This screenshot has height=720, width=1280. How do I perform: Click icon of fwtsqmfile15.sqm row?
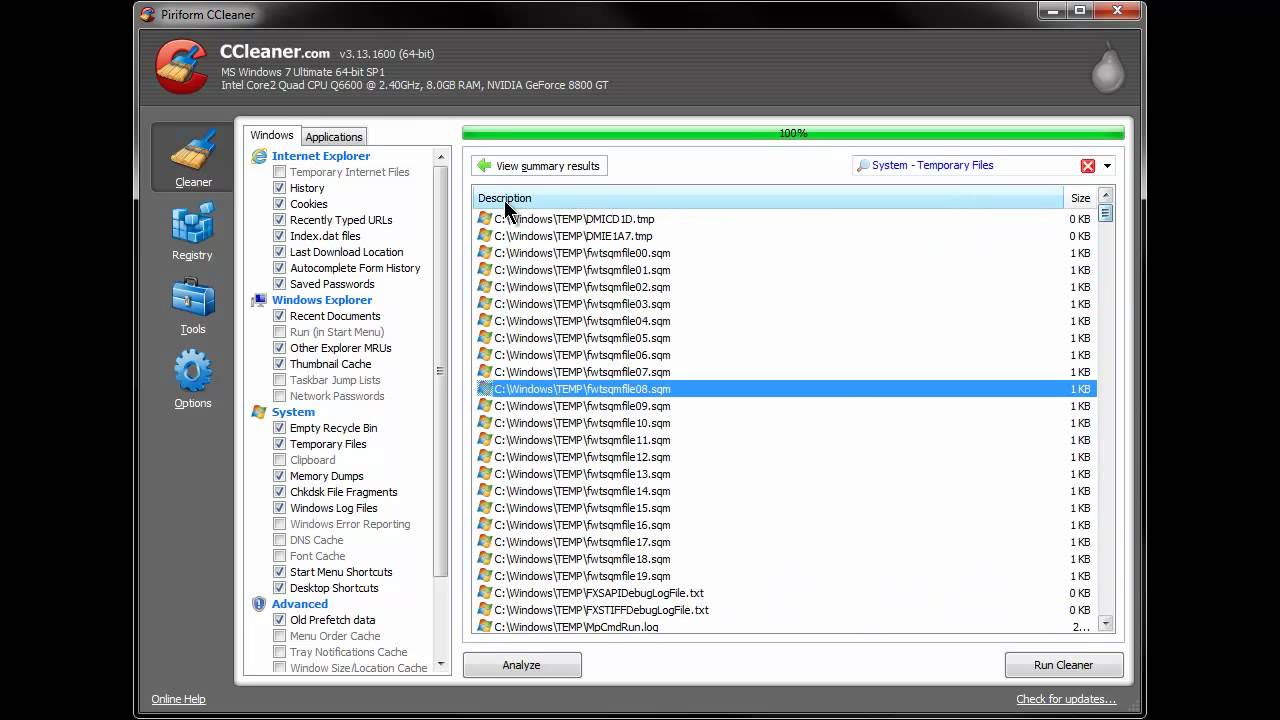coord(485,508)
